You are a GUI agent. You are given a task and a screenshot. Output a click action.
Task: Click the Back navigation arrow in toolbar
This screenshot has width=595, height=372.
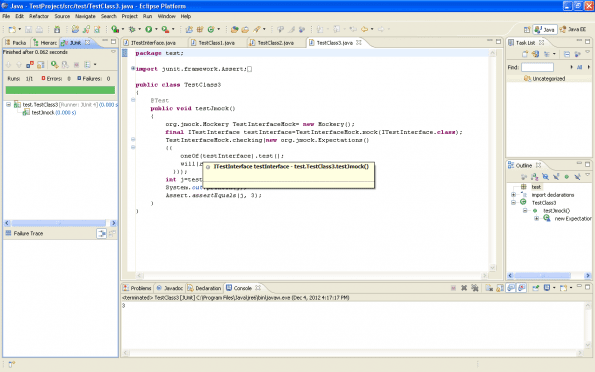[364, 29]
